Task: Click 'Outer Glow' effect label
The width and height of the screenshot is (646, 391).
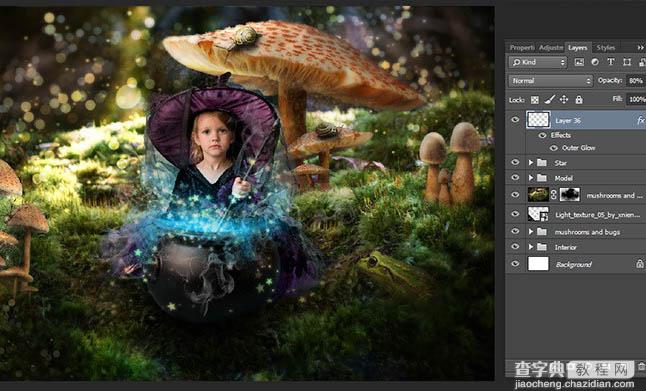Action: 578,148
